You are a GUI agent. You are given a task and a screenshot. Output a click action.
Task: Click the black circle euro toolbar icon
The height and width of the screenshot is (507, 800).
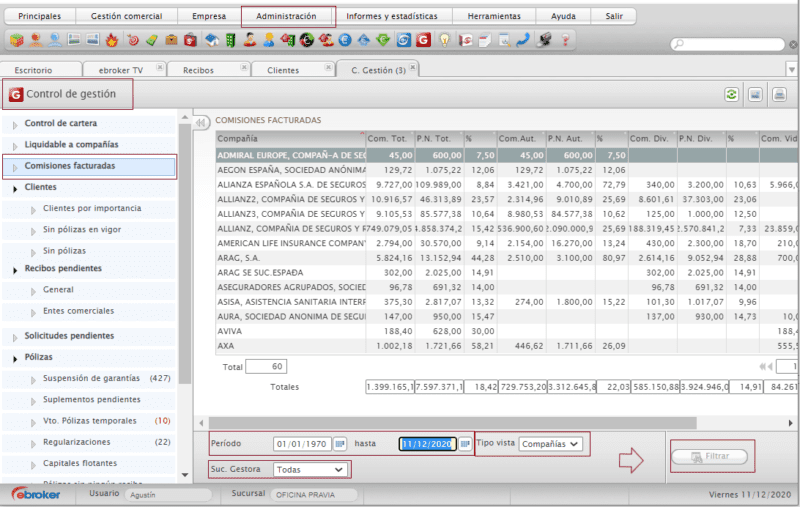coord(307,40)
